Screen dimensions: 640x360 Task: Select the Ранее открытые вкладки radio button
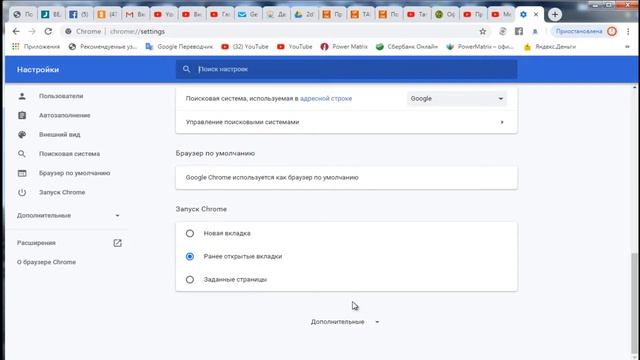coord(190,256)
